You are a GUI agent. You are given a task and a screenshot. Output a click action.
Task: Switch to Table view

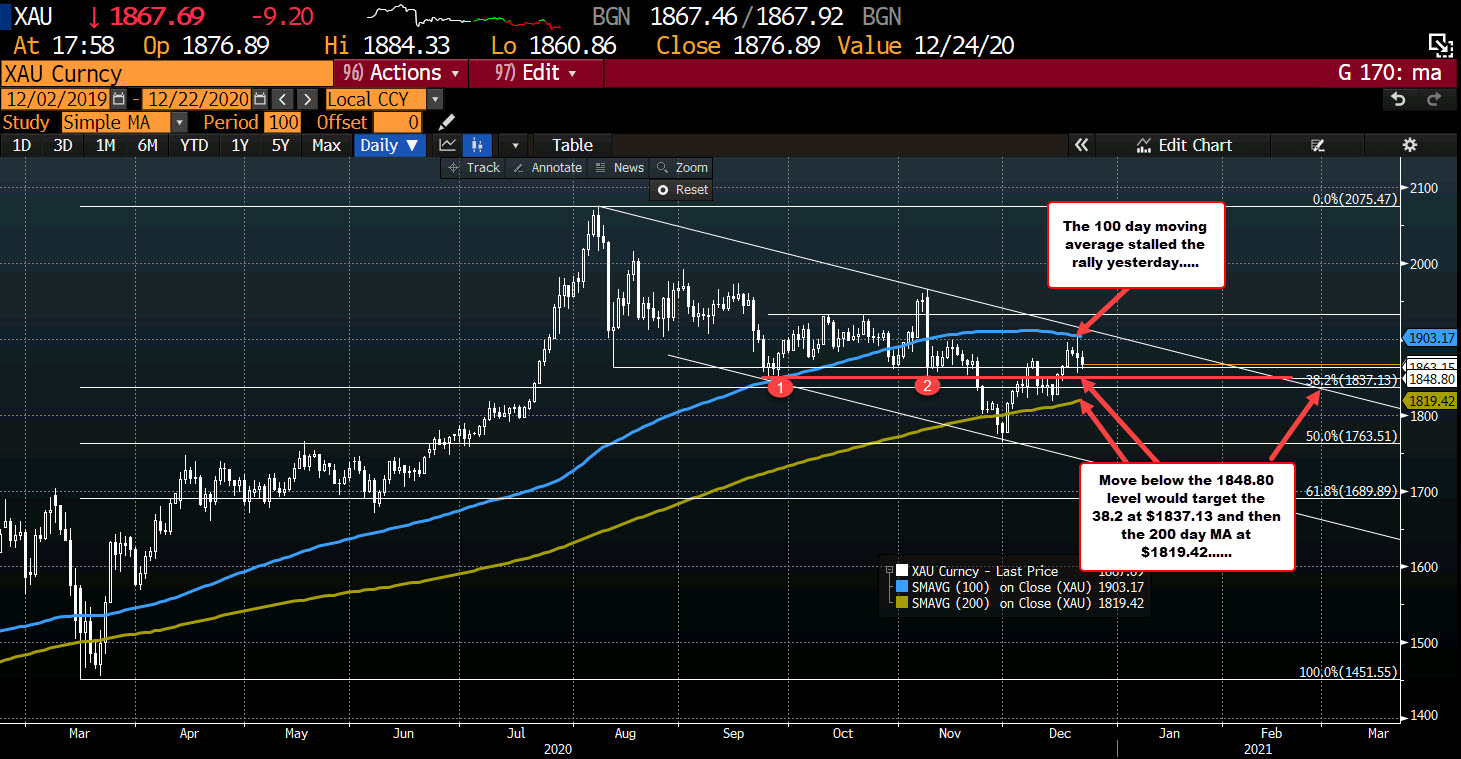click(x=572, y=145)
